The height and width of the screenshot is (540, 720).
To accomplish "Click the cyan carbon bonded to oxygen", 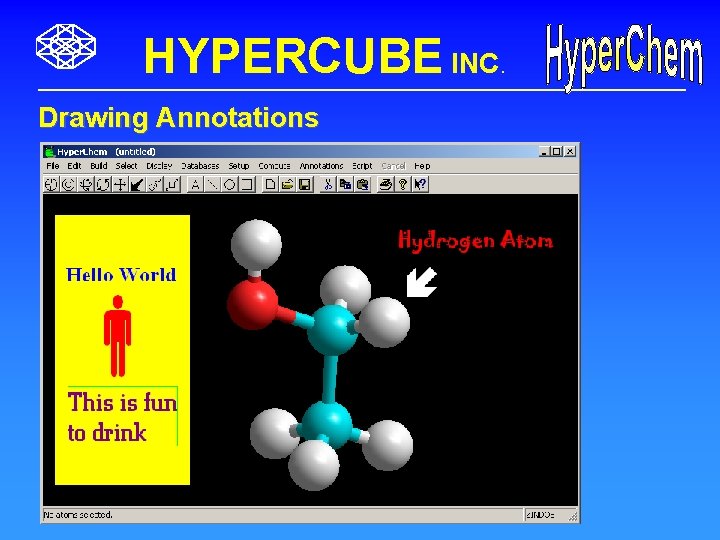I will pyautogui.click(x=332, y=330).
